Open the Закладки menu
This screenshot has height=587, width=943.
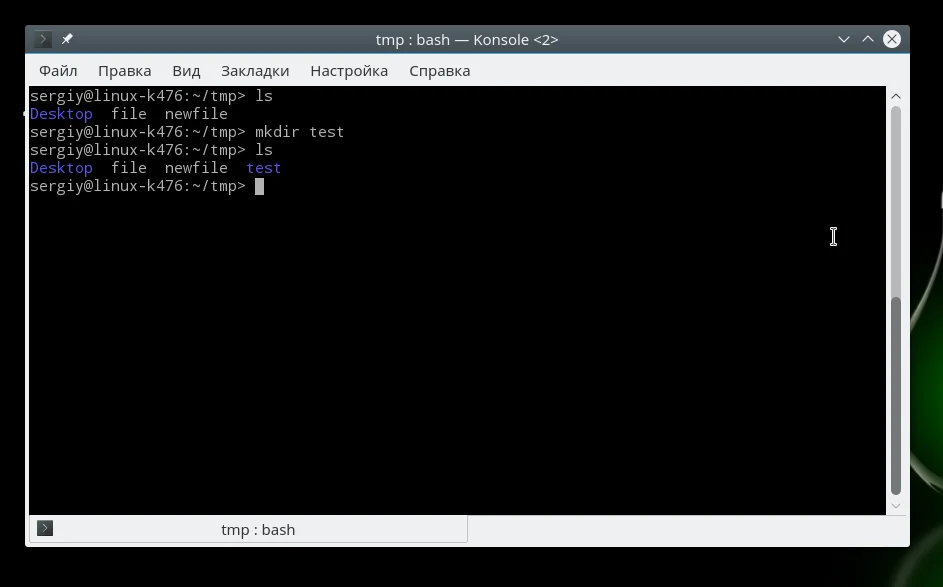point(255,71)
